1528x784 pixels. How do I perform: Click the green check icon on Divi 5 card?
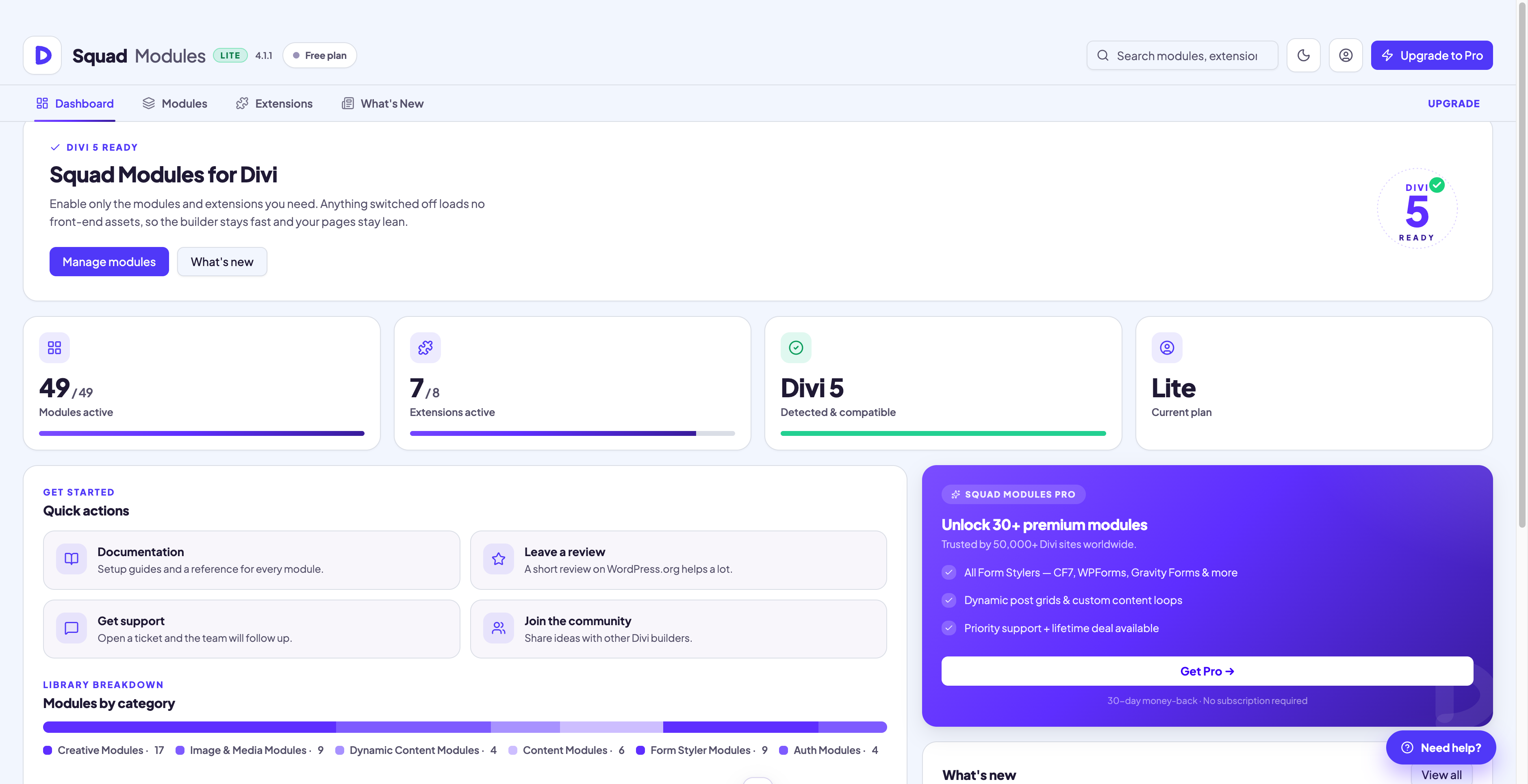tap(796, 348)
